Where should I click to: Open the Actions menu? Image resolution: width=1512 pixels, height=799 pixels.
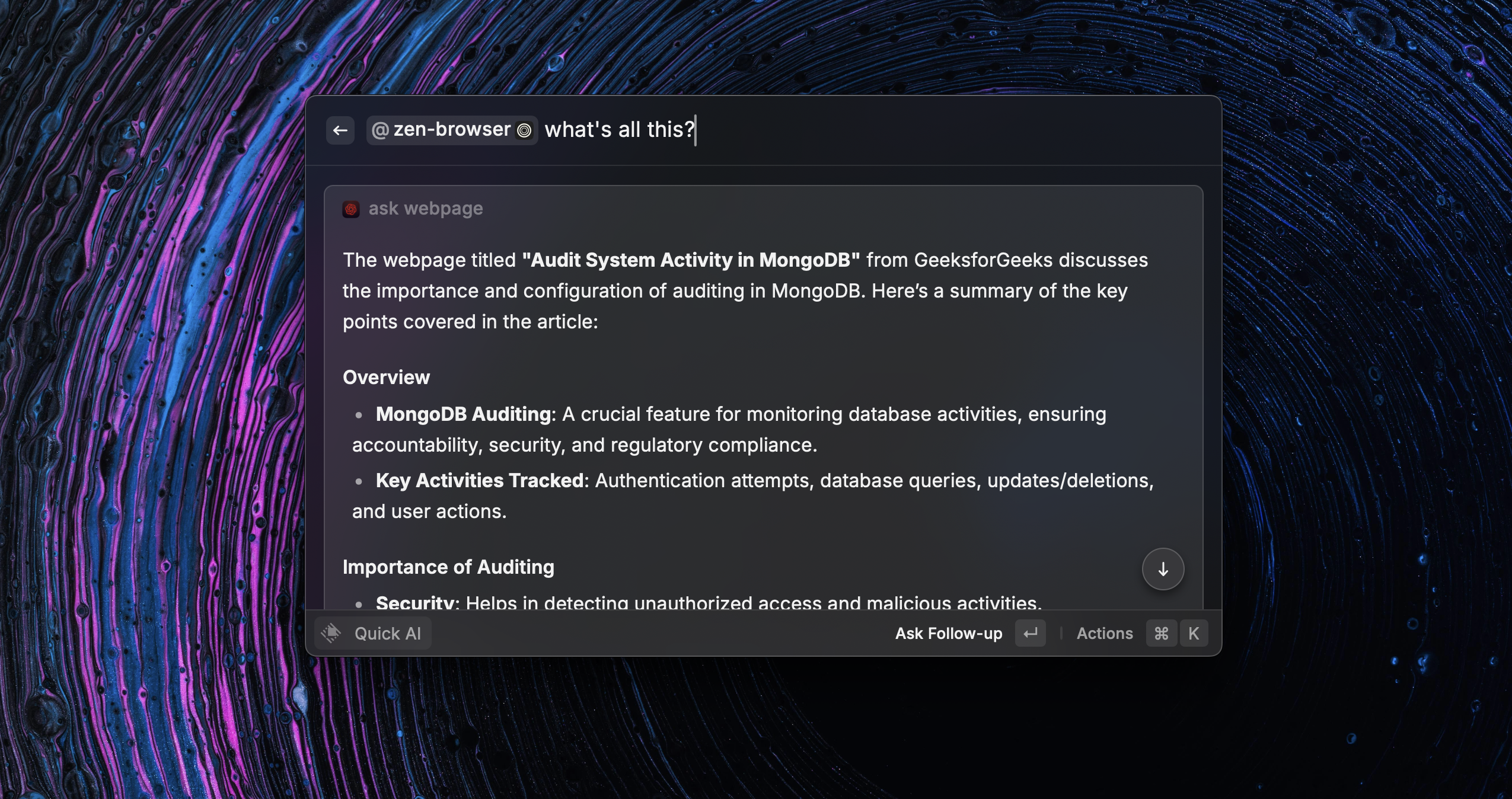1105,633
